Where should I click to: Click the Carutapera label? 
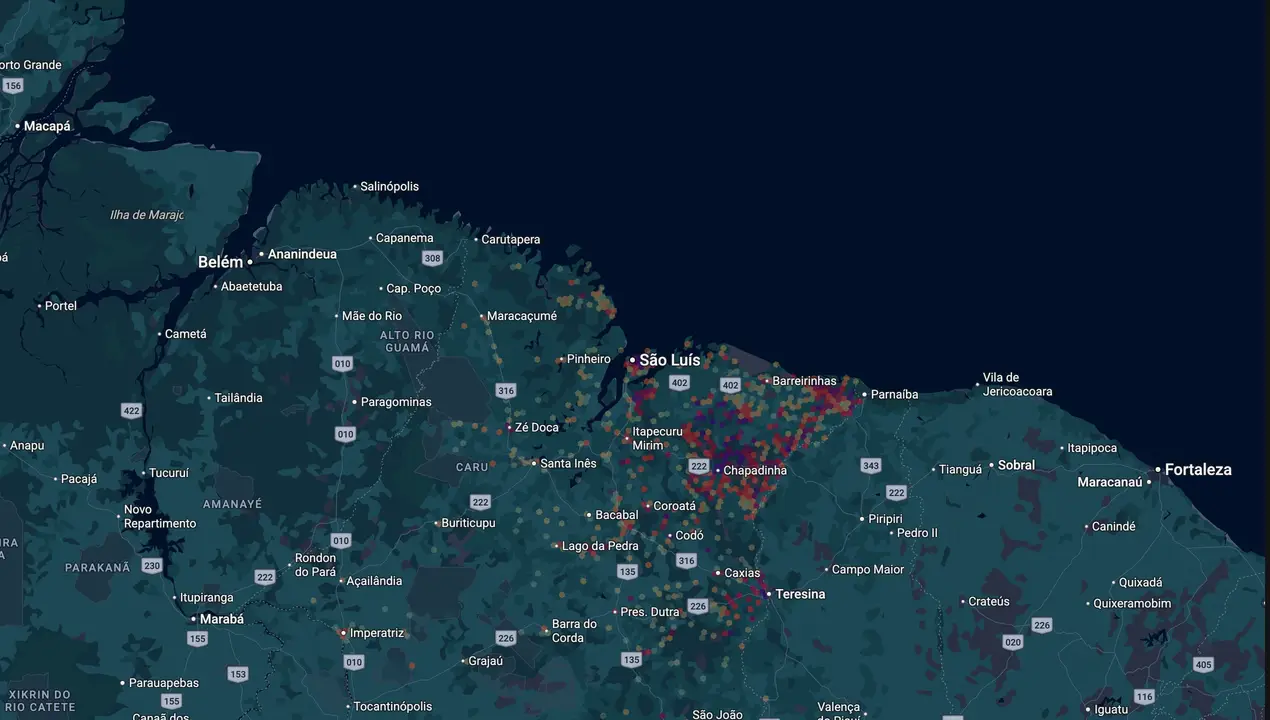click(511, 239)
